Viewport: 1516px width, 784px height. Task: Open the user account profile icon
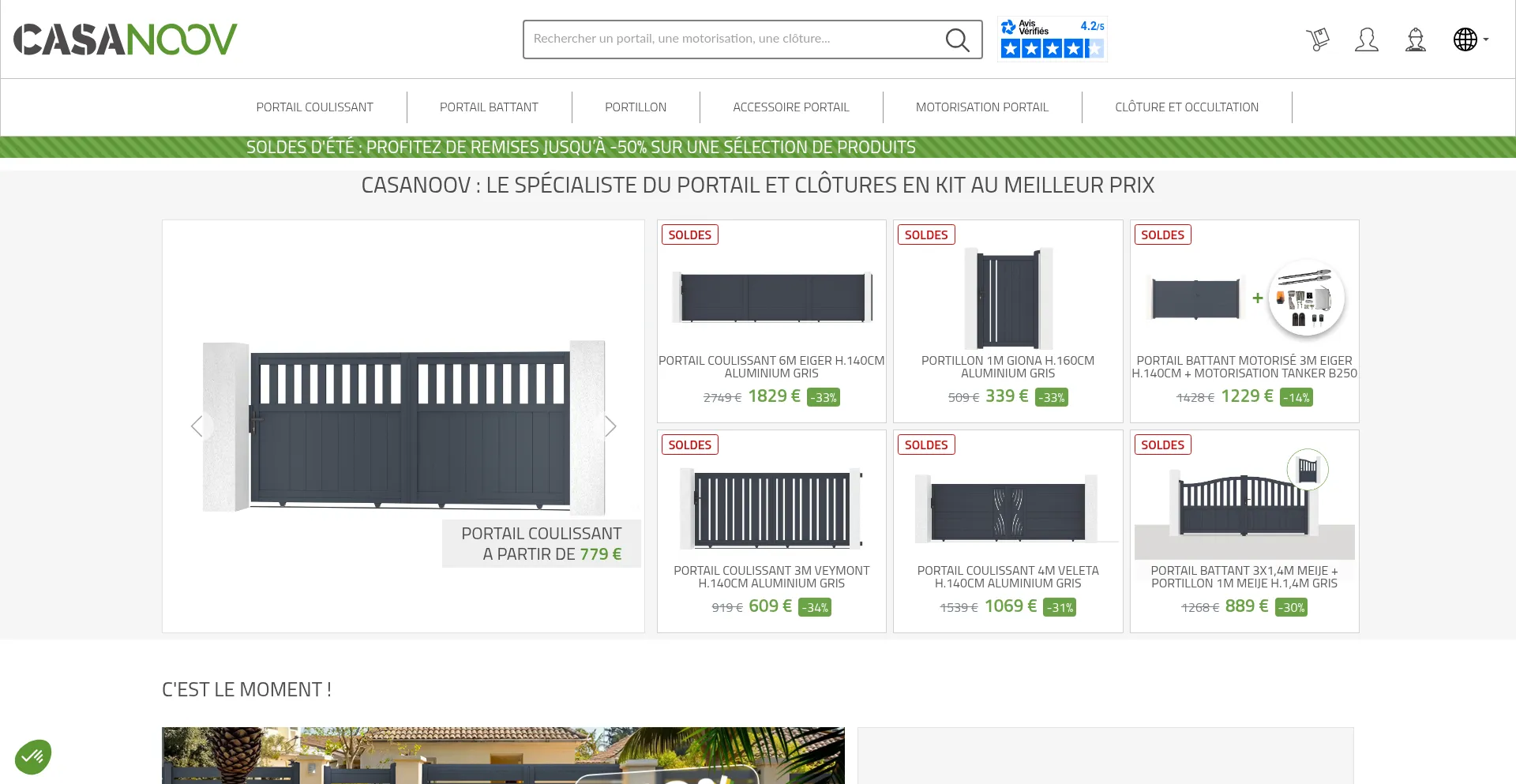click(x=1366, y=39)
